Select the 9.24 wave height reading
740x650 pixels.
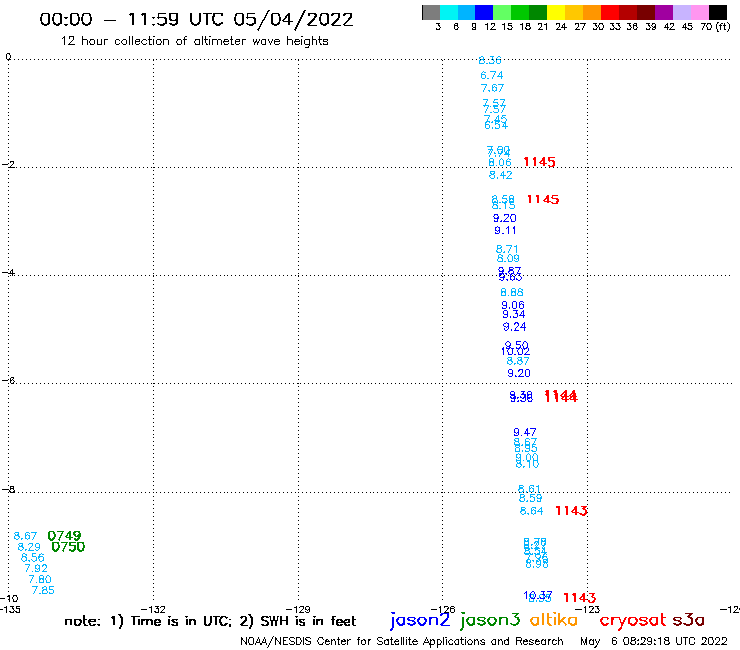514,327
